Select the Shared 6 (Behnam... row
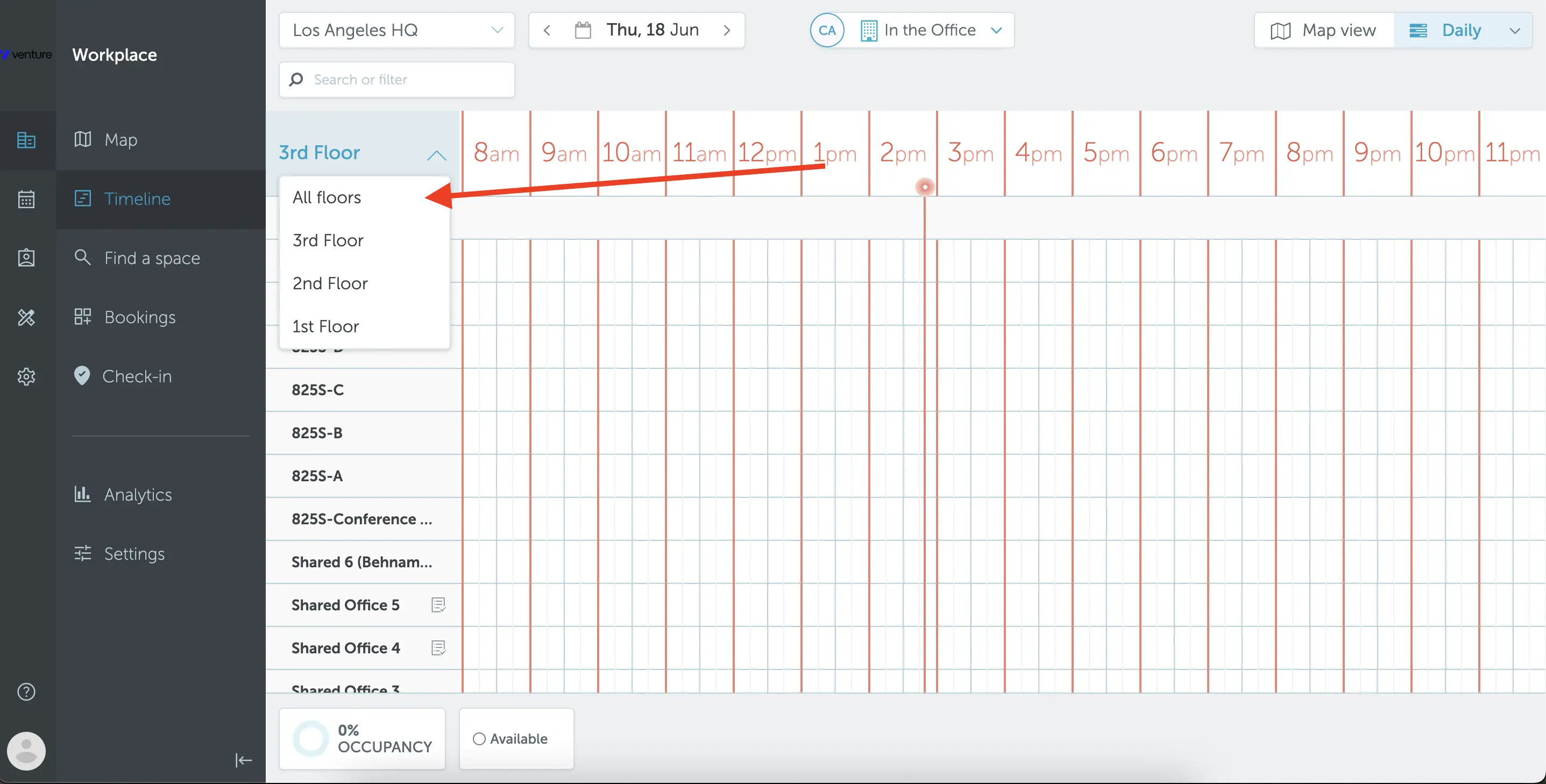The width and height of the screenshot is (1546, 784). point(364,562)
